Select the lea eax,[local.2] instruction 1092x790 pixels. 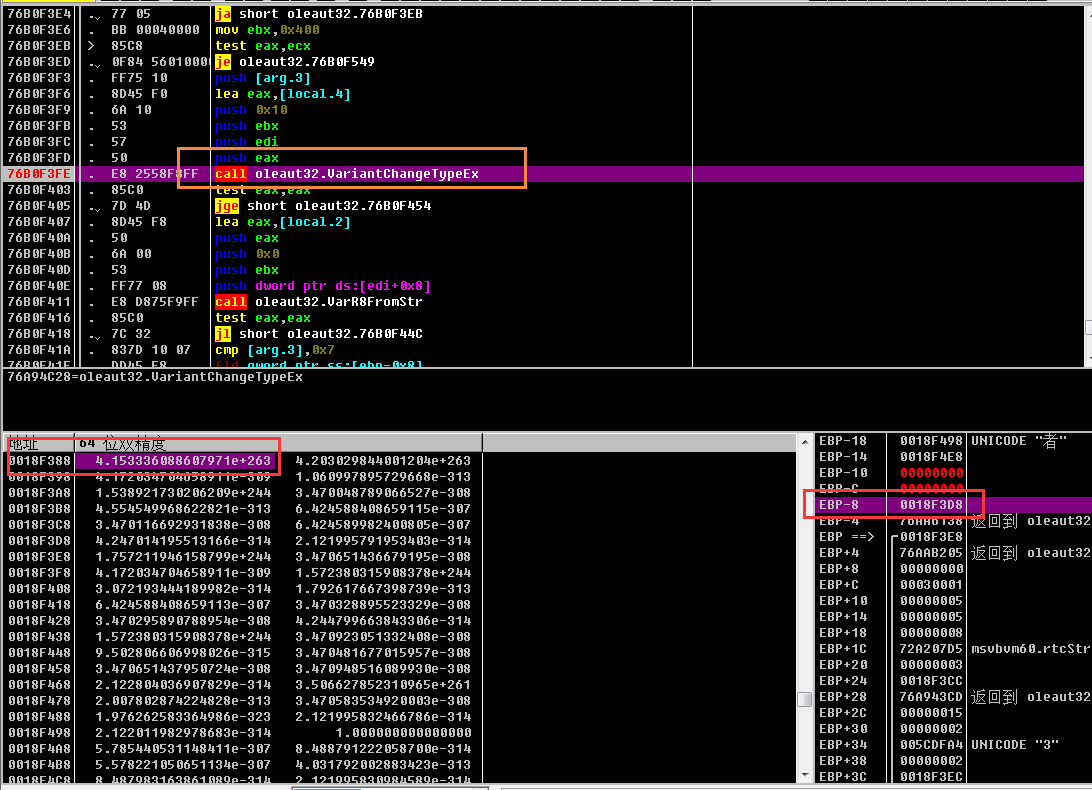[283, 222]
